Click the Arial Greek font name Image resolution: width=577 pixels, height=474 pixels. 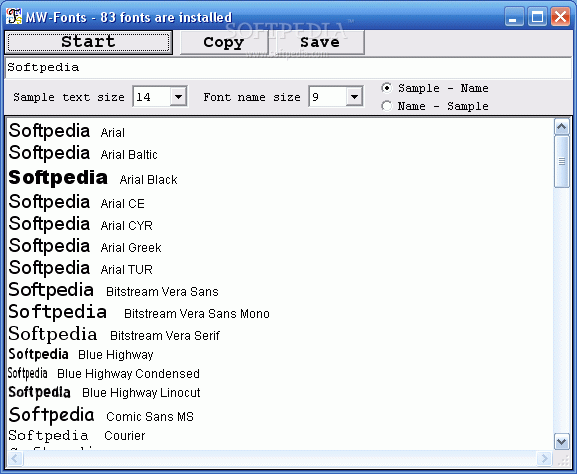coord(131,247)
